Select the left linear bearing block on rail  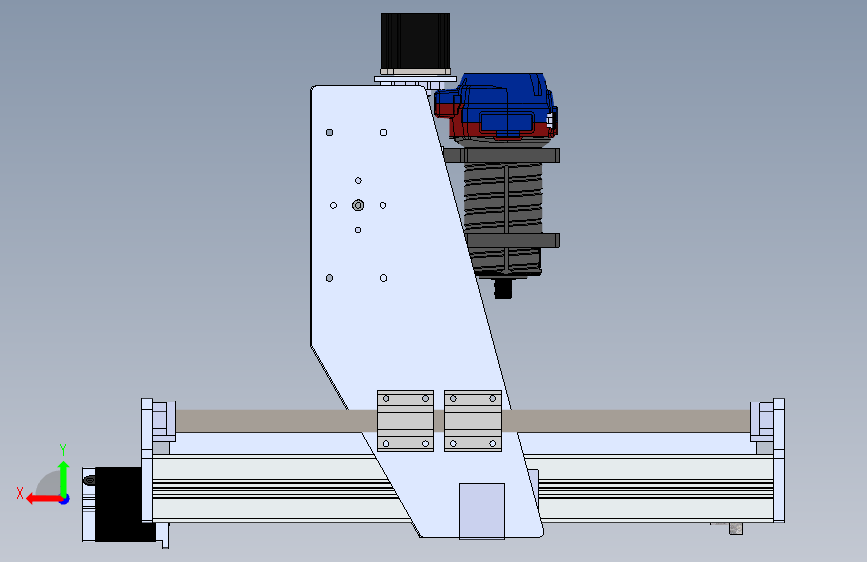(405, 421)
